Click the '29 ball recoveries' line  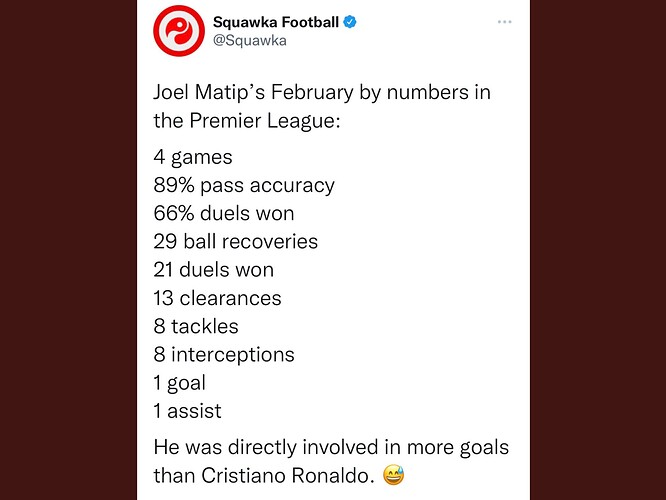click(236, 242)
